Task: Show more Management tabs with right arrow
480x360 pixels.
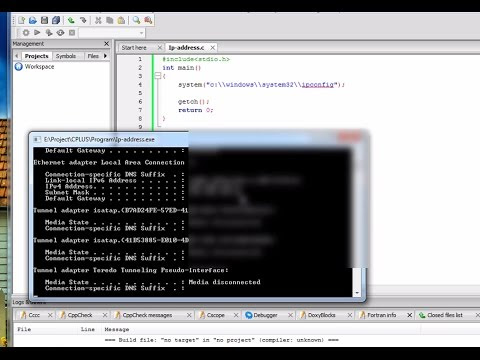Action: [105, 56]
